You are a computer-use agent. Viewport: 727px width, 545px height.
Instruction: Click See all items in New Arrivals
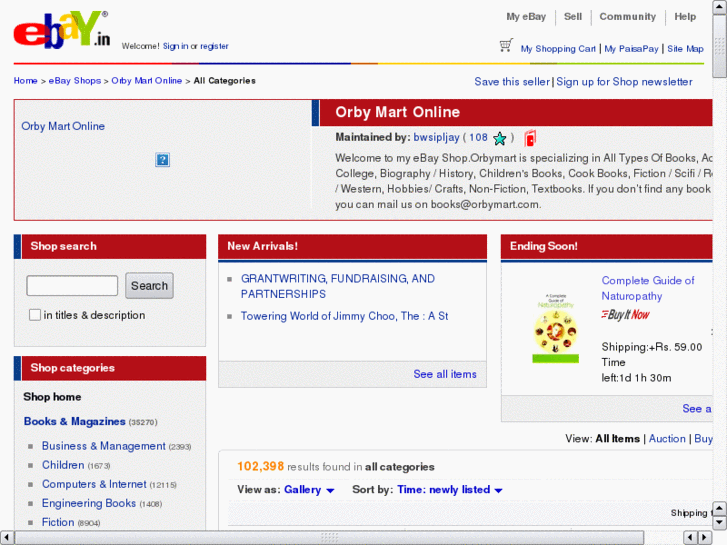445,374
